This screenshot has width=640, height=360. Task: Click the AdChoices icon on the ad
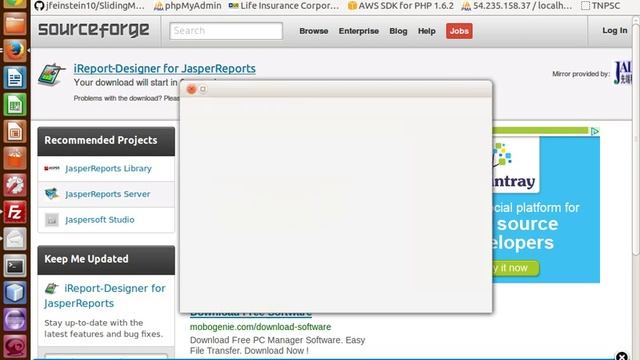(595, 131)
